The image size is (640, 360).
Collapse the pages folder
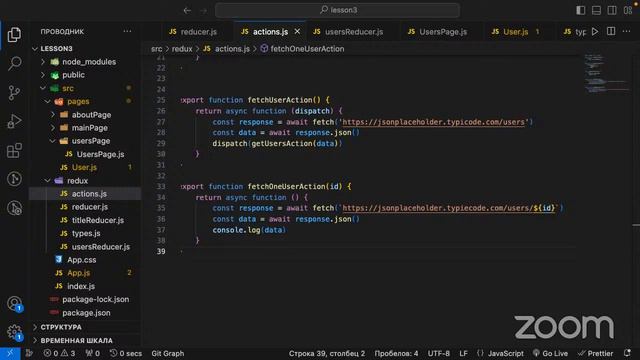click(48, 101)
